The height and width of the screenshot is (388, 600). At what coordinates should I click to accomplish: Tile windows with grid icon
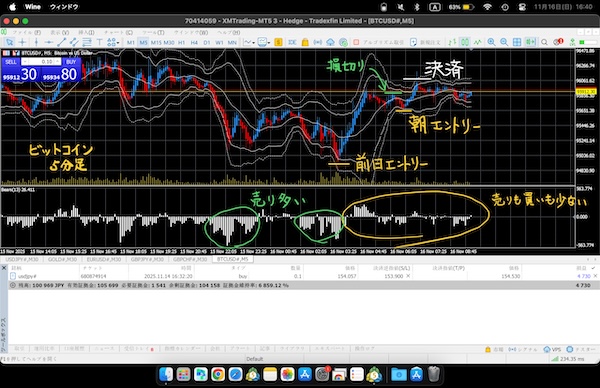point(517,42)
